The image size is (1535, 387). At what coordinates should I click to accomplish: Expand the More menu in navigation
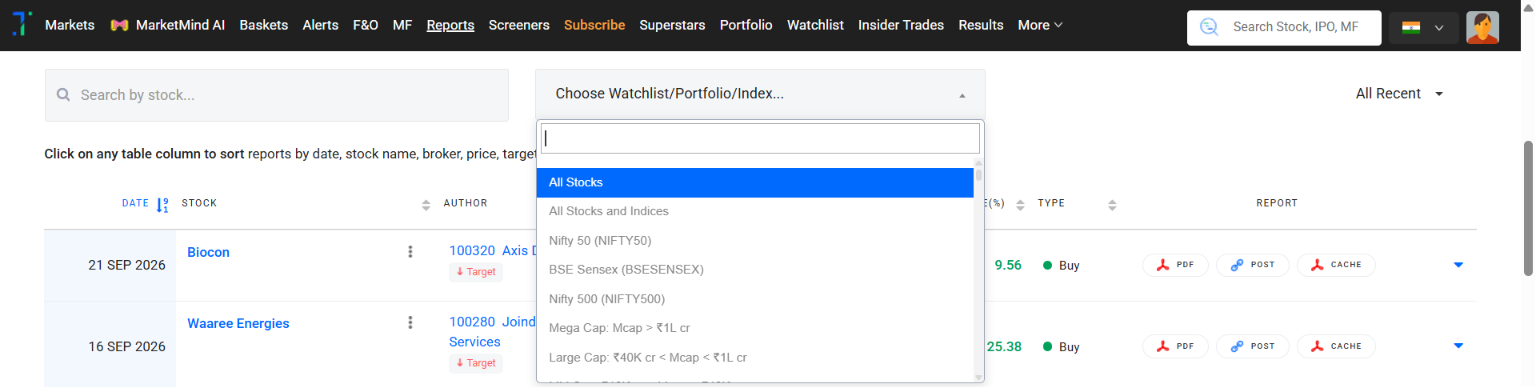[x=1040, y=25]
